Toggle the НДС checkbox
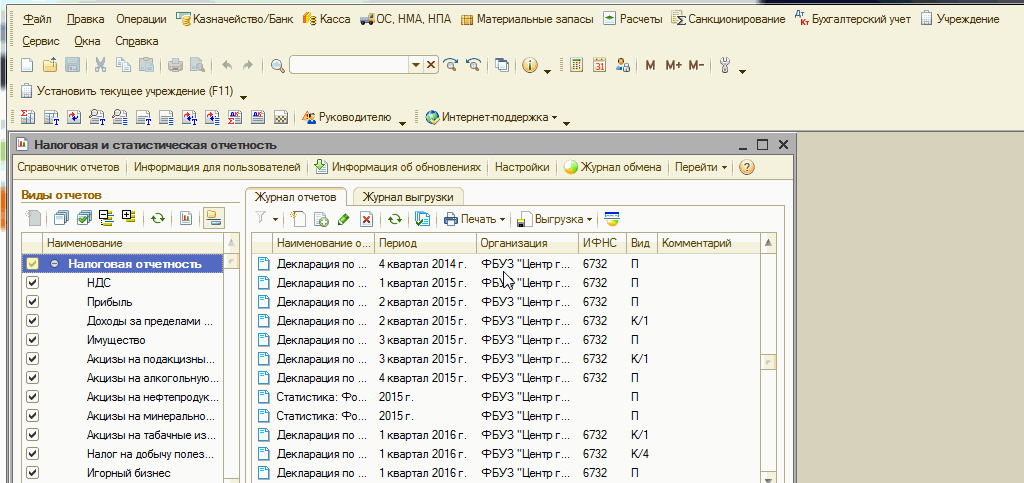This screenshot has height=483, width=1024. pyautogui.click(x=33, y=283)
